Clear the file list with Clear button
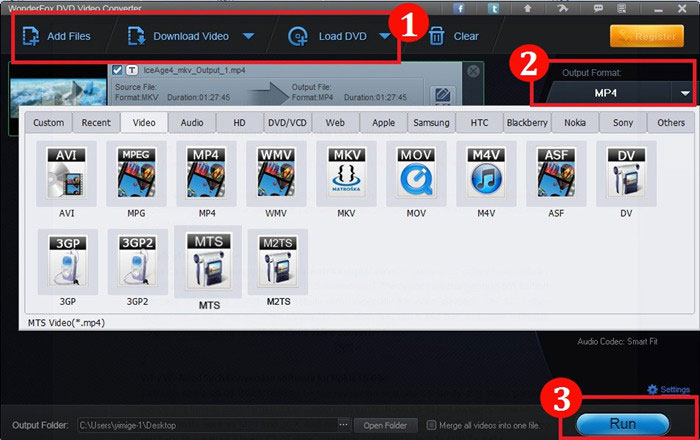This screenshot has width=700, height=440. tap(454, 36)
